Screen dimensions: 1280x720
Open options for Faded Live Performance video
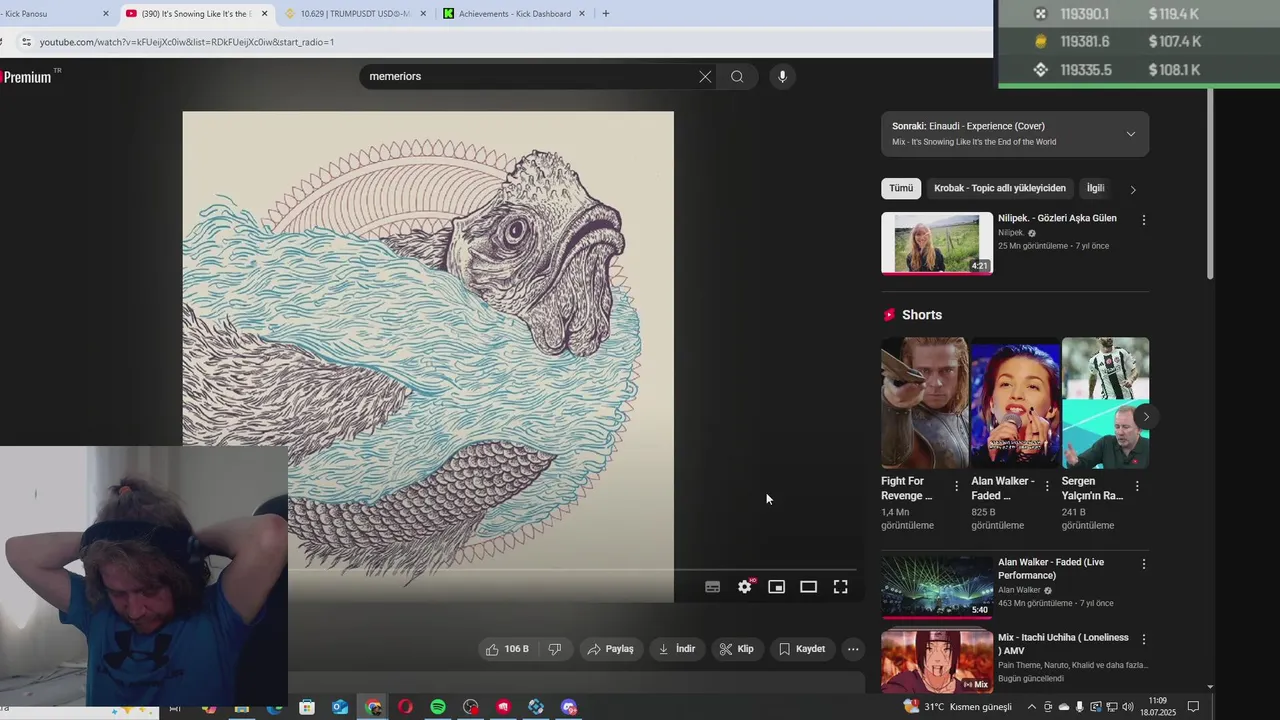1144,564
